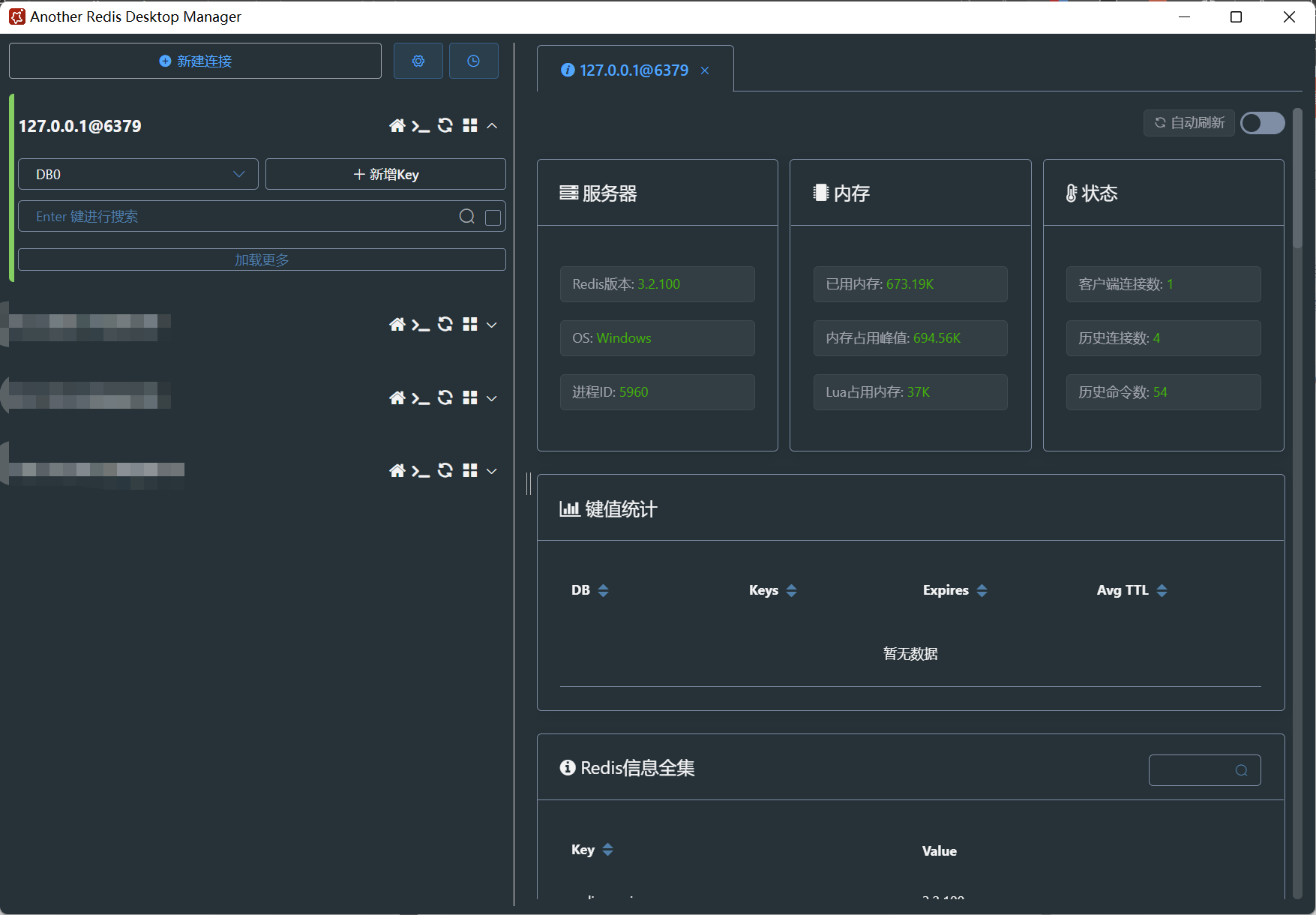Open settings via the gear icon
1316x915 pixels.
[x=418, y=61]
